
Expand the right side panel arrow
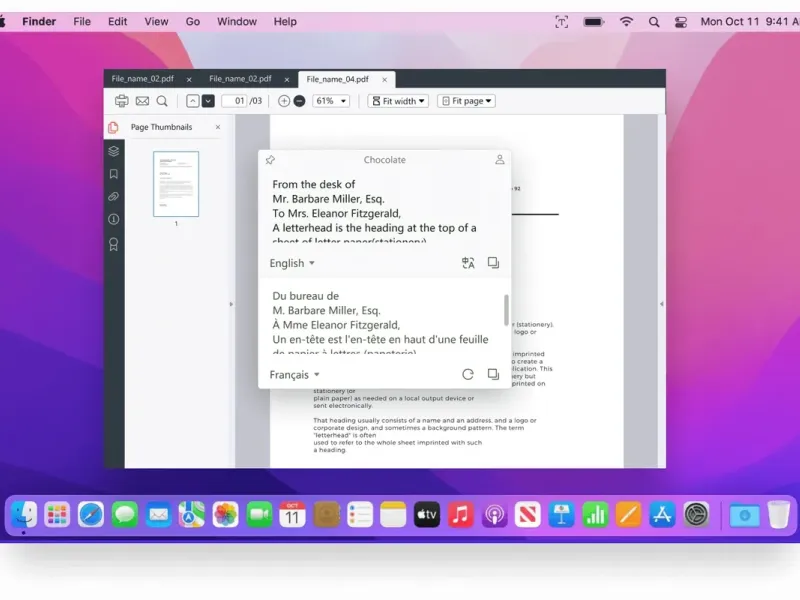(662, 304)
